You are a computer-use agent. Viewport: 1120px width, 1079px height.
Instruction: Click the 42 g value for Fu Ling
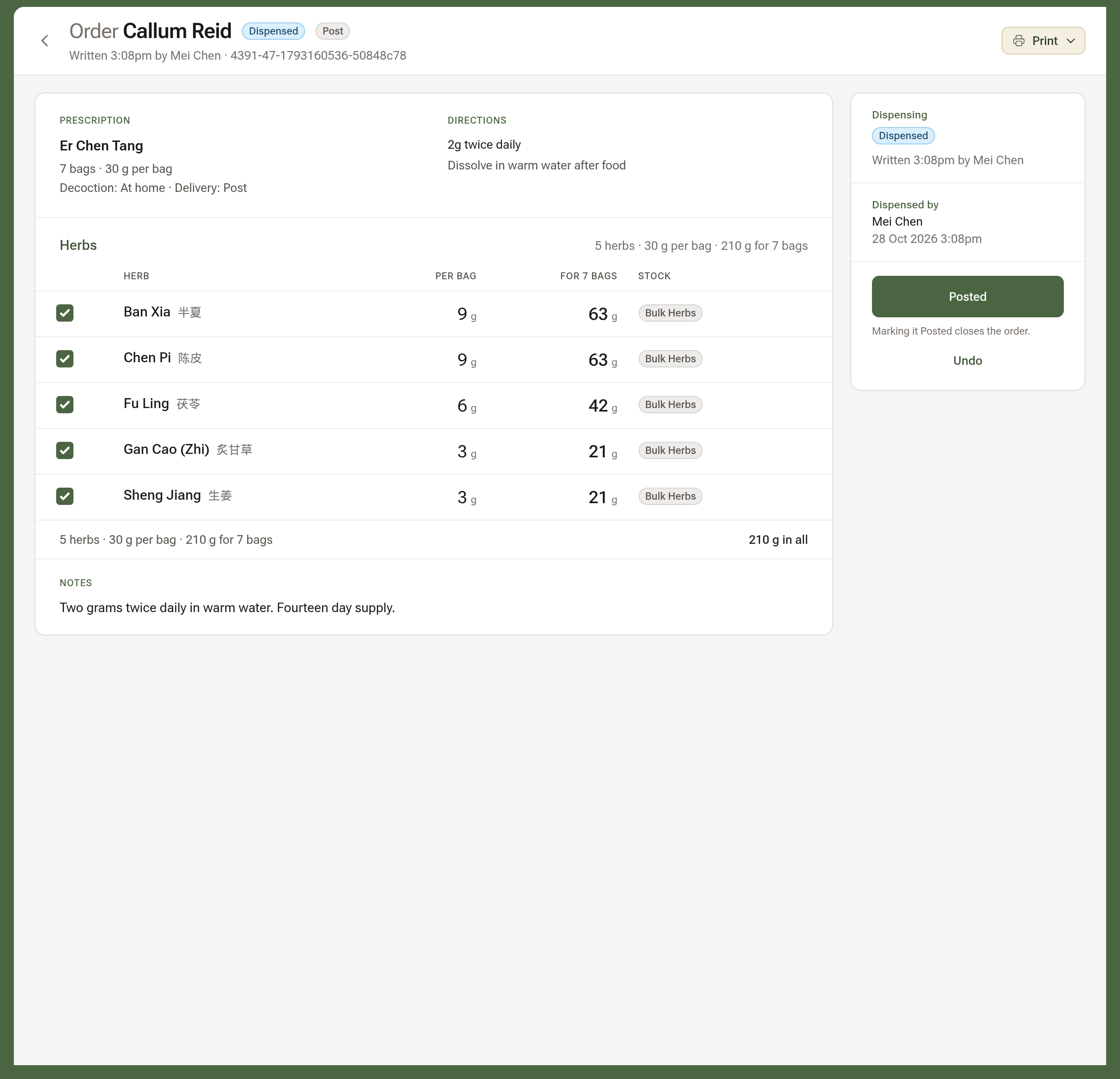pyautogui.click(x=603, y=405)
